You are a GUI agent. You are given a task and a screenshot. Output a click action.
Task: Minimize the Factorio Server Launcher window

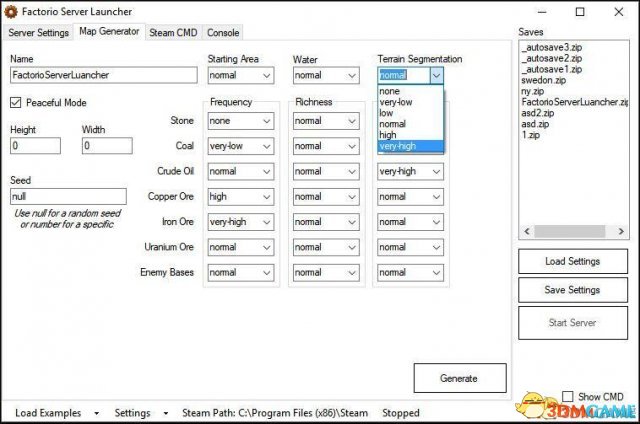542,12
